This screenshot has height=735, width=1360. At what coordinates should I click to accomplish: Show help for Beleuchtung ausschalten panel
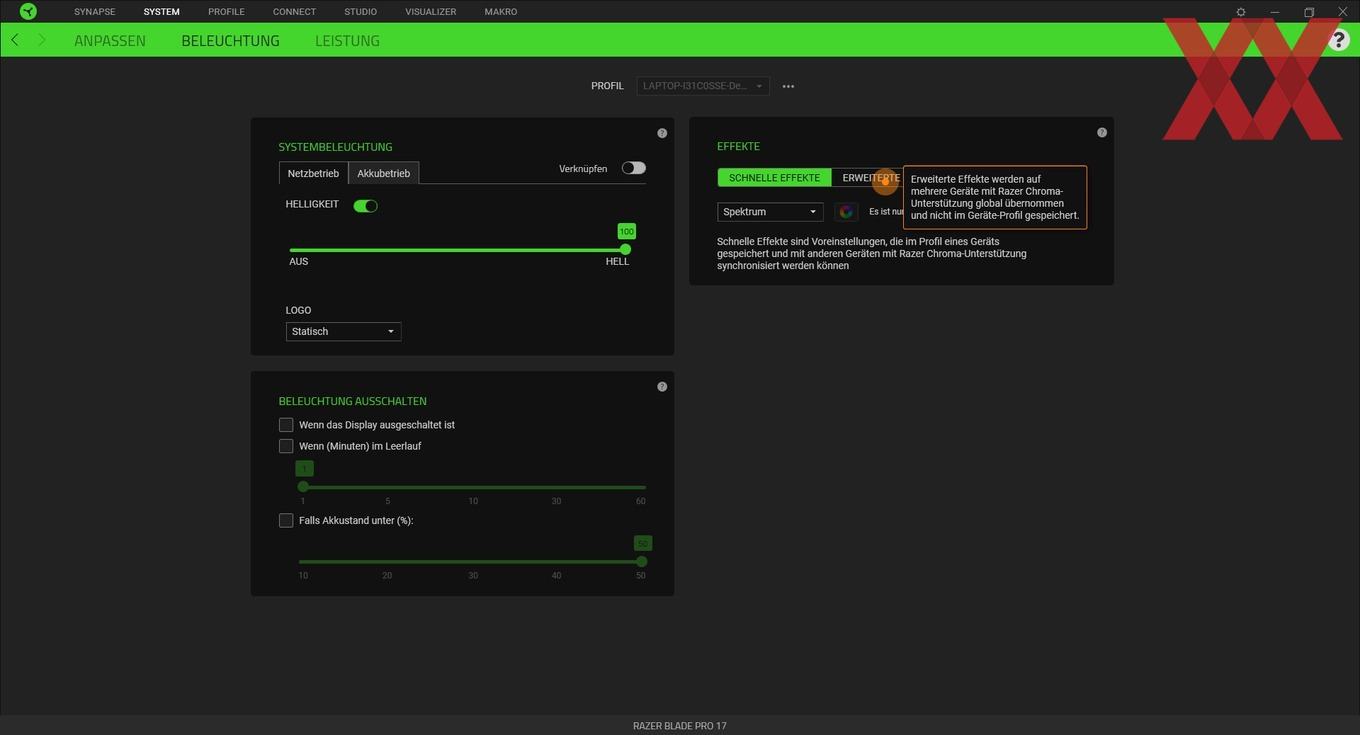click(662, 387)
